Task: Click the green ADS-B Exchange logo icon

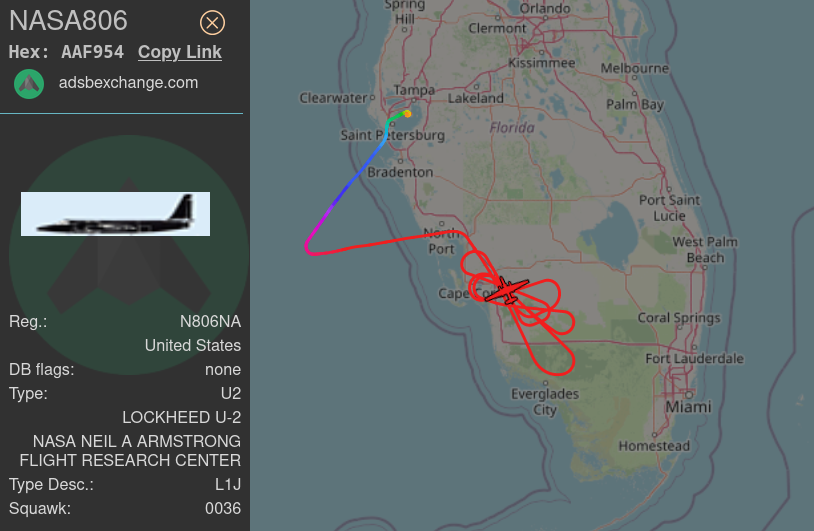Action: coord(29,84)
